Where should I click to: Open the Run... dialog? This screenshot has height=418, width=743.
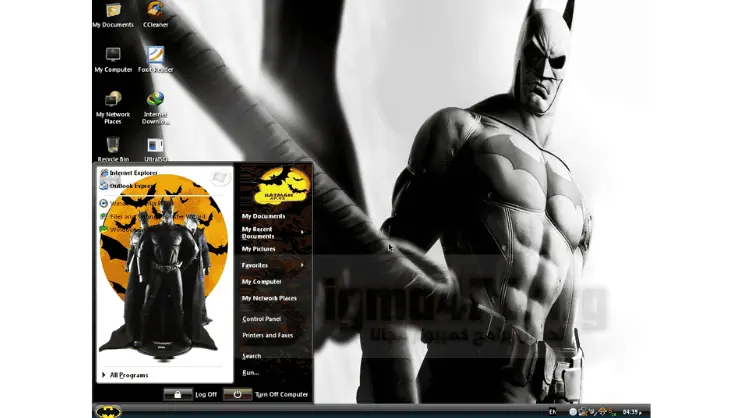[x=251, y=373]
